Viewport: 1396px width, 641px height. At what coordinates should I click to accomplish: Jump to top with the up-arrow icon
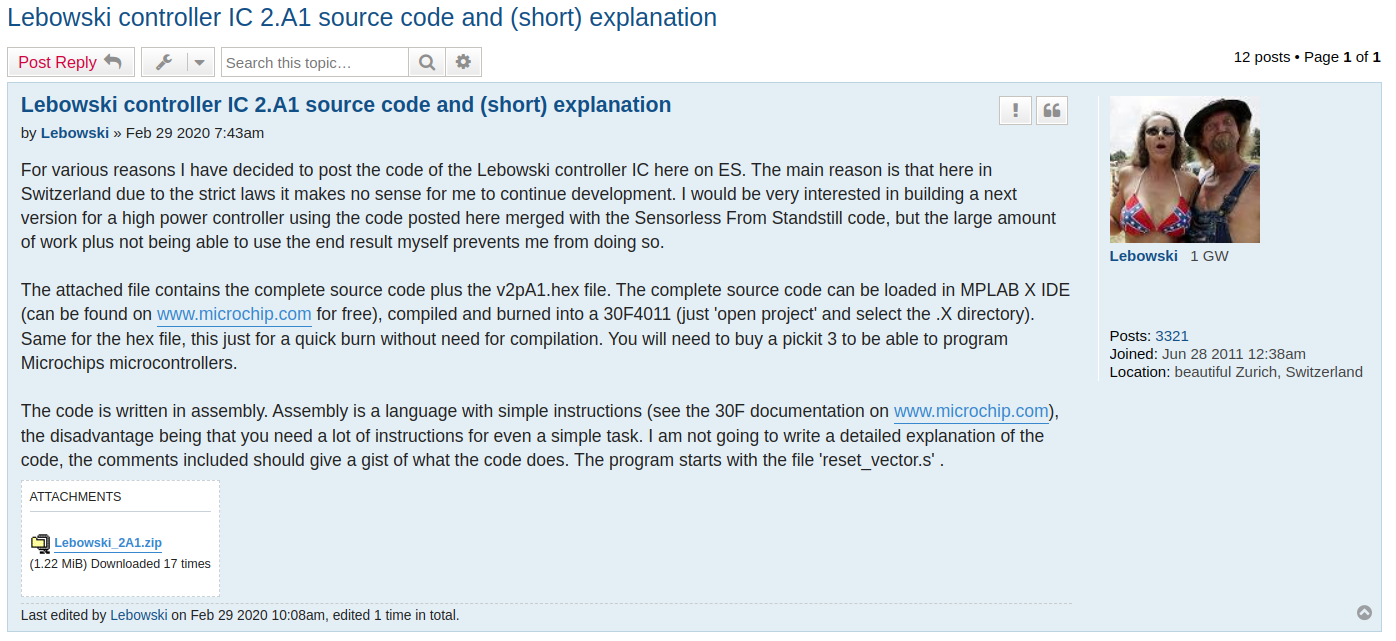point(1364,613)
